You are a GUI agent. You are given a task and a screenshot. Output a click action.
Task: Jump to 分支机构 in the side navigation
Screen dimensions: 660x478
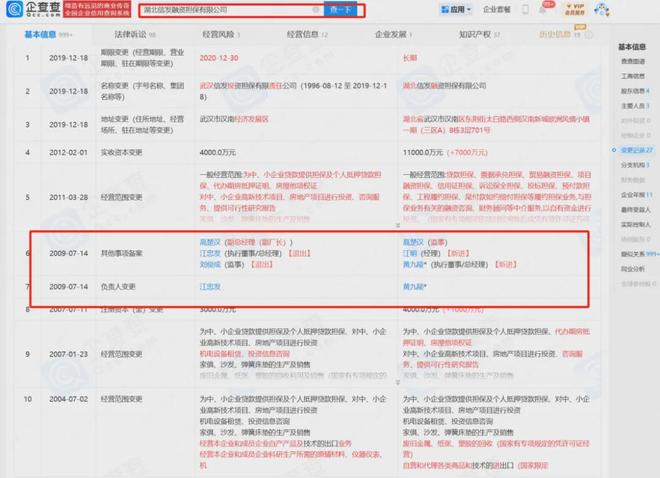click(635, 165)
